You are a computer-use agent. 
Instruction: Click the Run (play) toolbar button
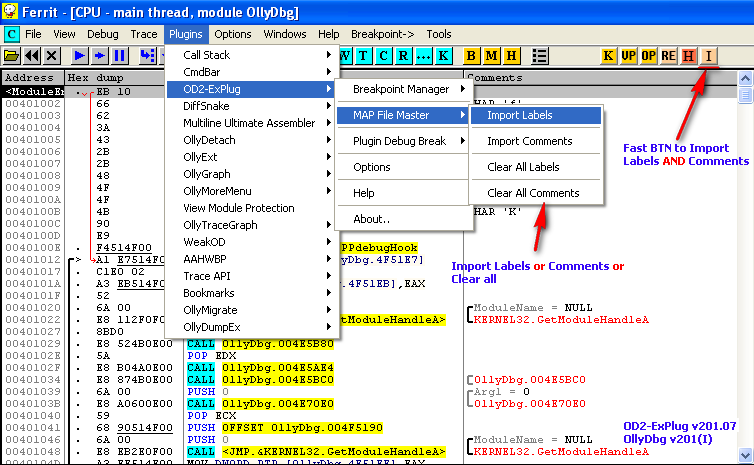point(80,56)
